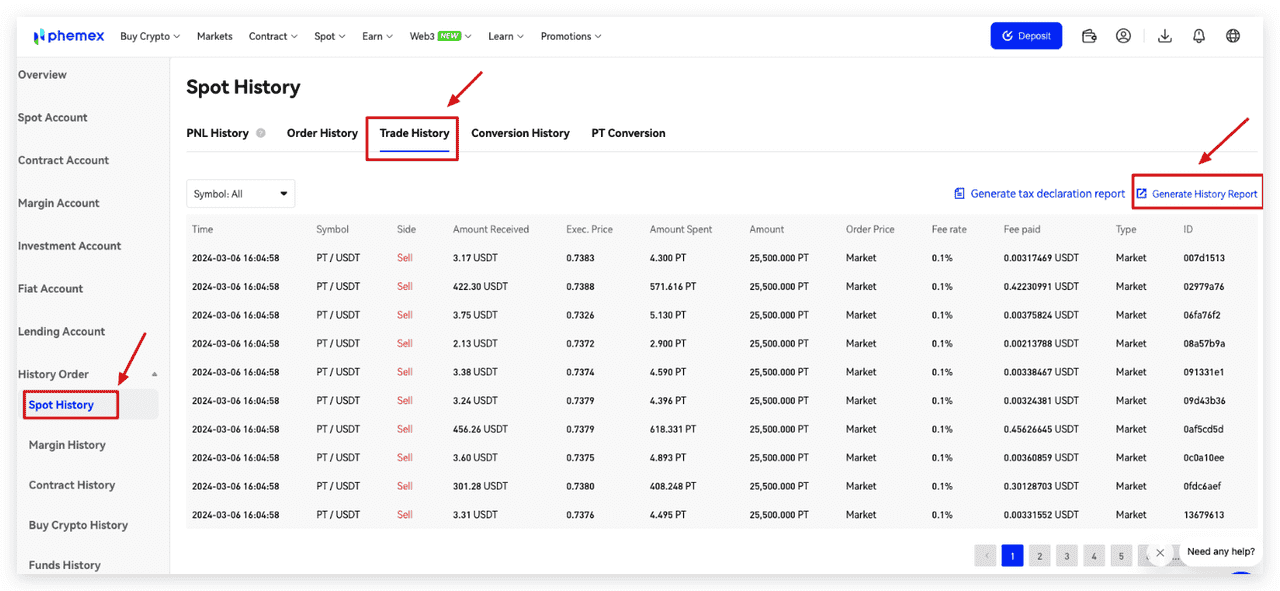Open the notifications bell
Viewport: 1280px width, 591px height.
[1199, 36]
